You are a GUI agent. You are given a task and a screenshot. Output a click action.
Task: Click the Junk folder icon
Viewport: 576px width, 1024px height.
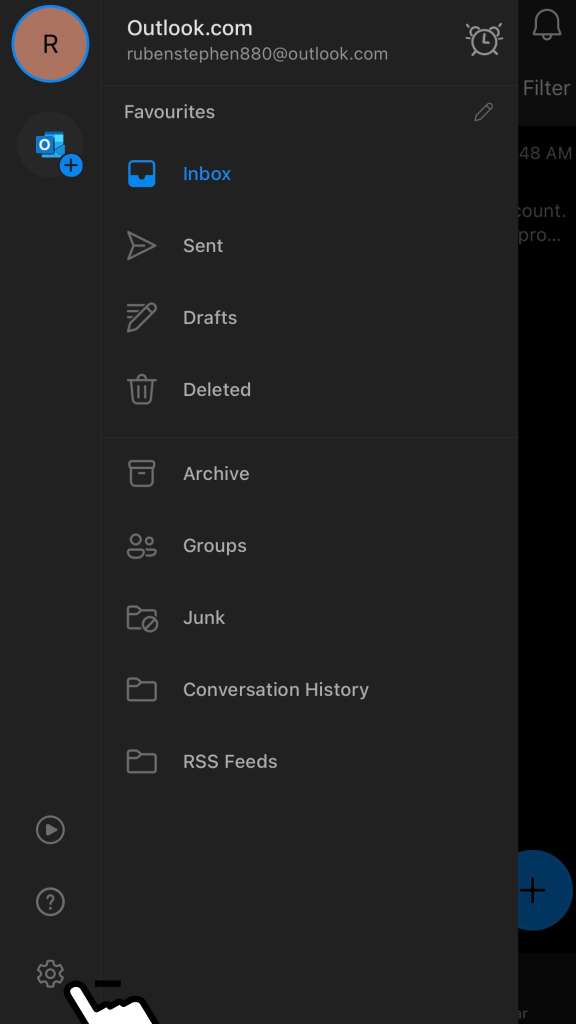[142, 618]
